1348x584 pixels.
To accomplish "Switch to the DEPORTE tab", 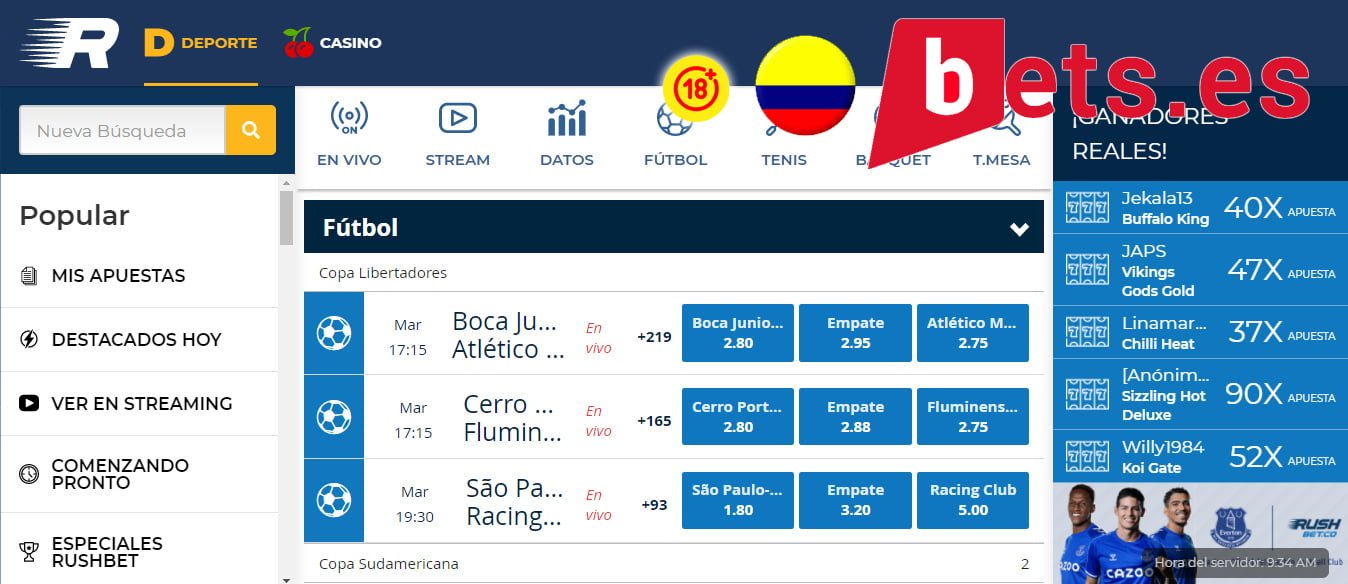I will [200, 42].
